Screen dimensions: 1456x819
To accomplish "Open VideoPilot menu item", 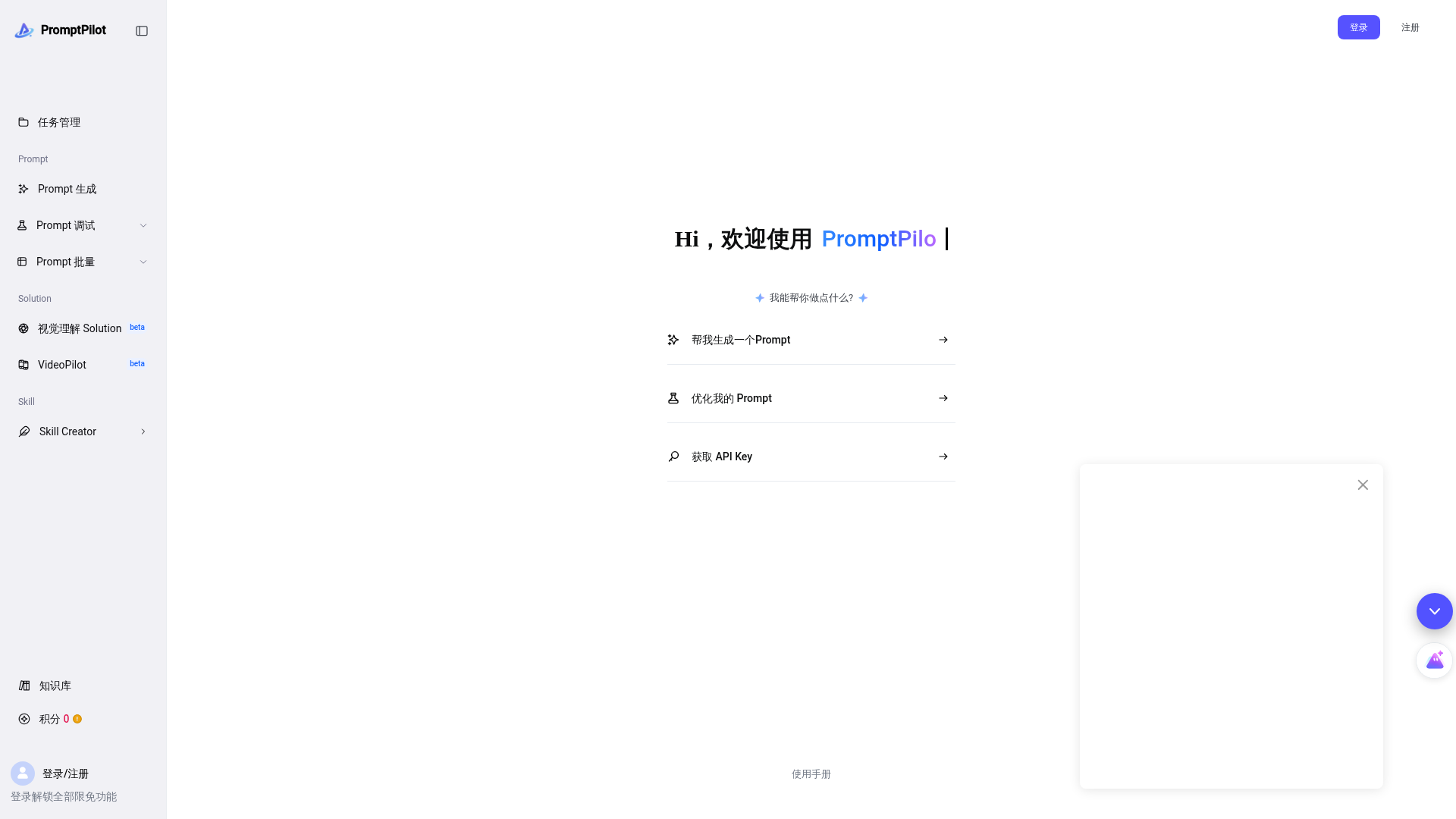I will (x=83, y=365).
